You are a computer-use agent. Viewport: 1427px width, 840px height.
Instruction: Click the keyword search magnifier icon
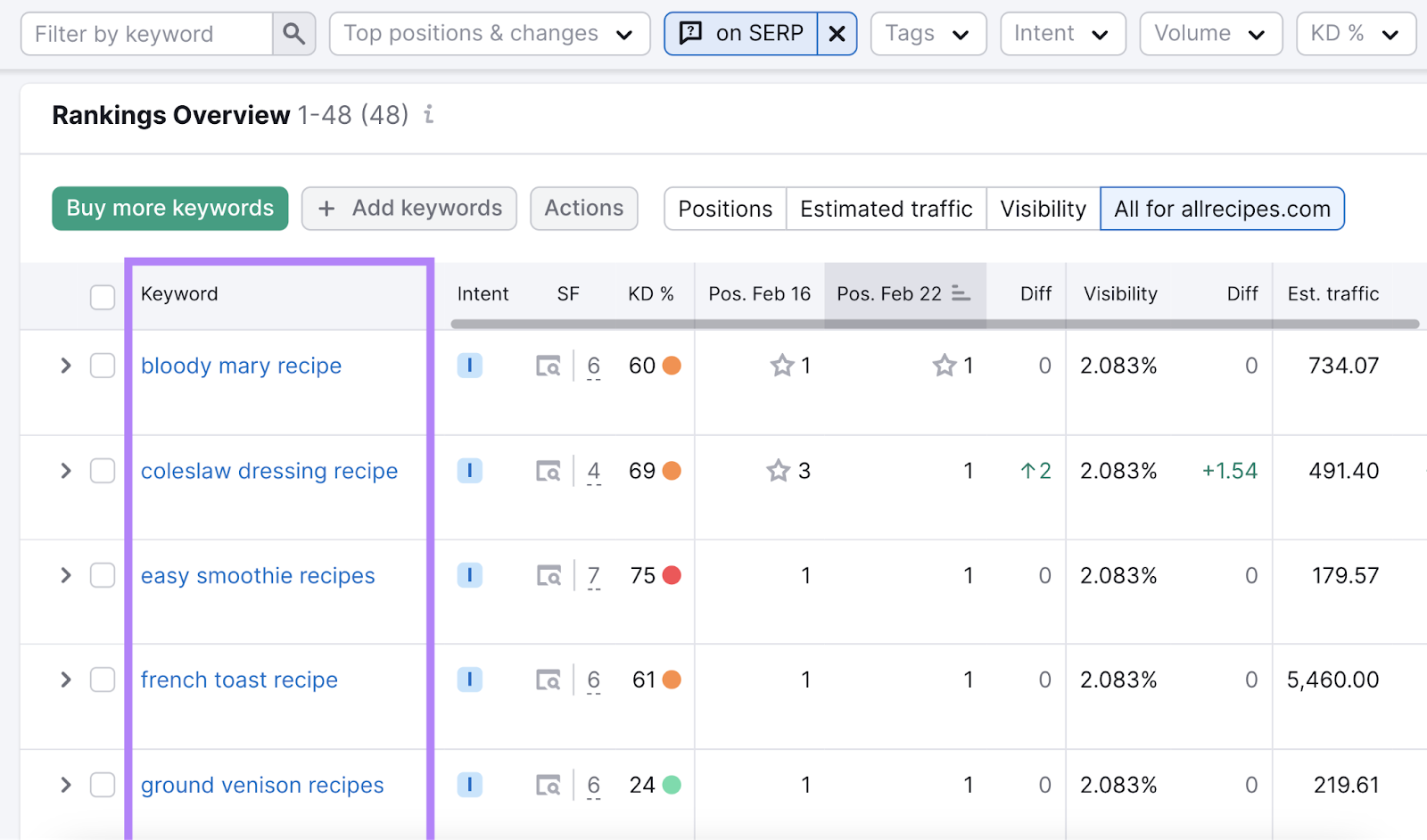tap(294, 33)
